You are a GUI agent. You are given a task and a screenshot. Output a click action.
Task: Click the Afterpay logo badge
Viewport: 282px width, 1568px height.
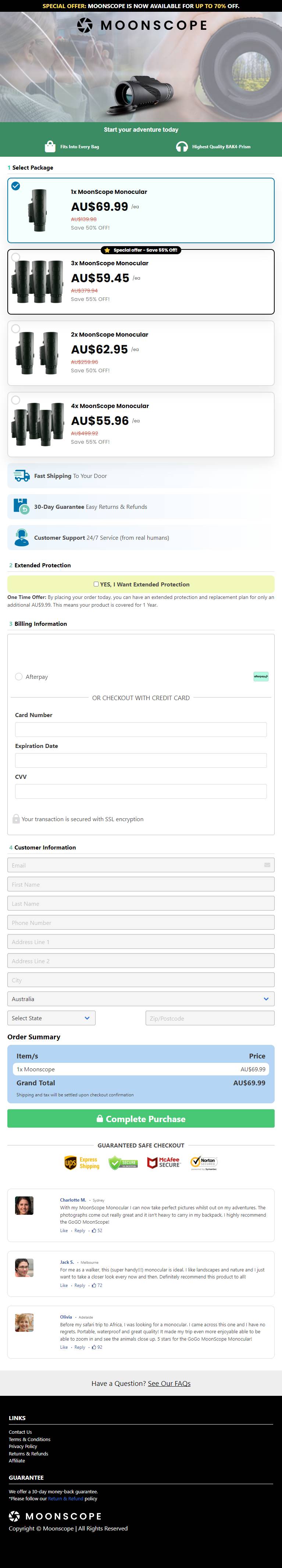pos(261,676)
